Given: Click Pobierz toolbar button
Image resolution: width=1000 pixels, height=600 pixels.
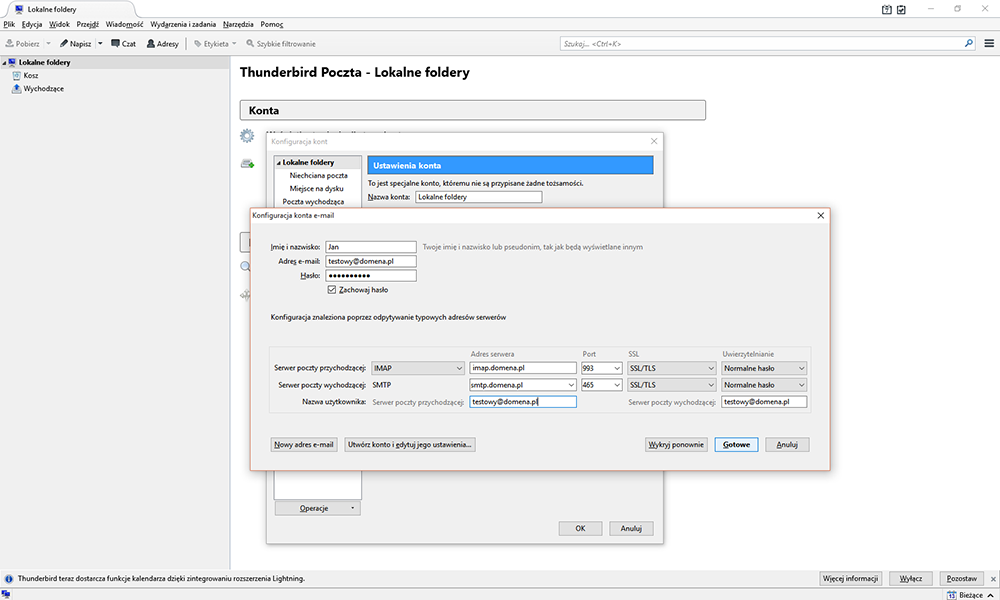Looking at the screenshot, I should click(23, 43).
